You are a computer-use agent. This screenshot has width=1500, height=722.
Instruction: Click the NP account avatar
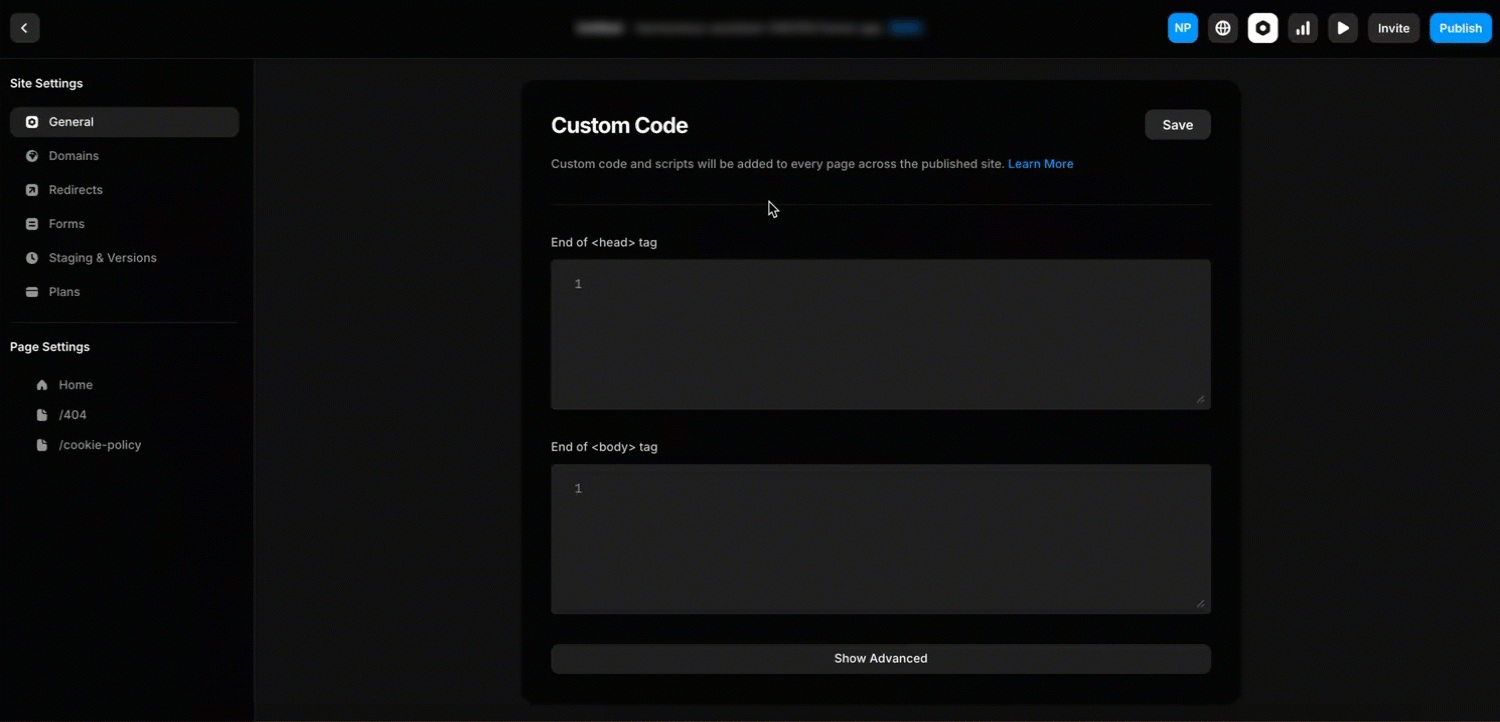[x=1182, y=27]
